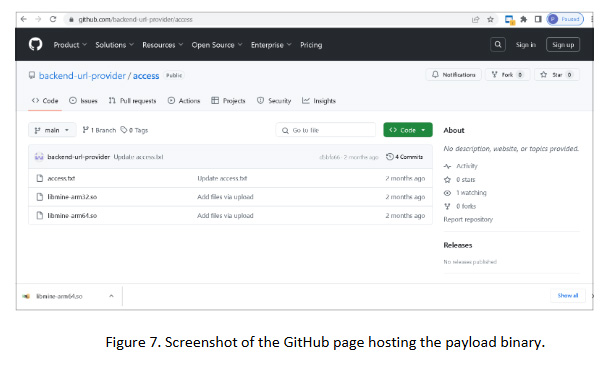This screenshot has height=366, width=616.
Task: Click the 0 stars link
Action: 466,179
